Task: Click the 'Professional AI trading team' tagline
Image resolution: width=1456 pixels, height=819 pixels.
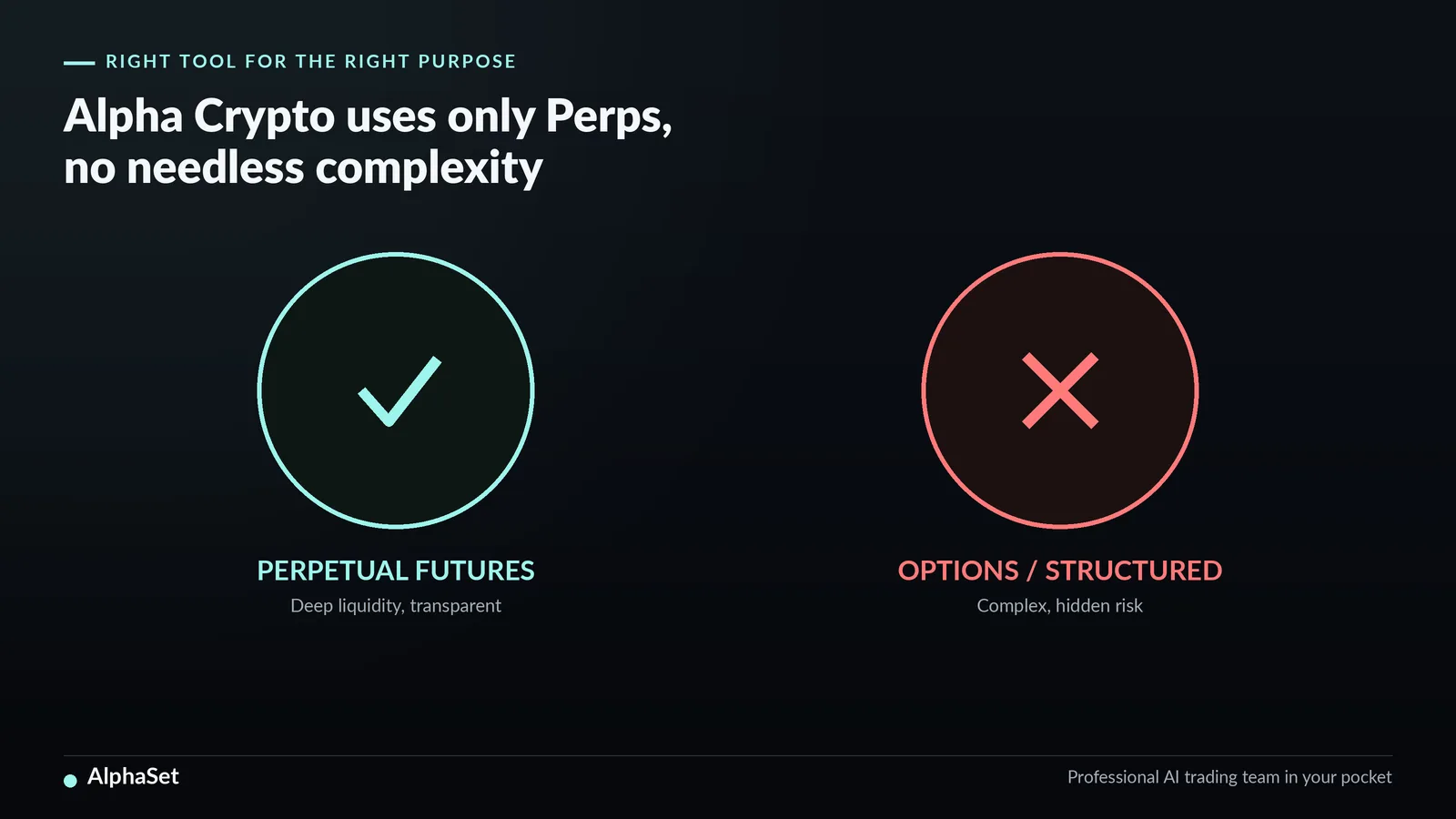Action: (x=1229, y=777)
